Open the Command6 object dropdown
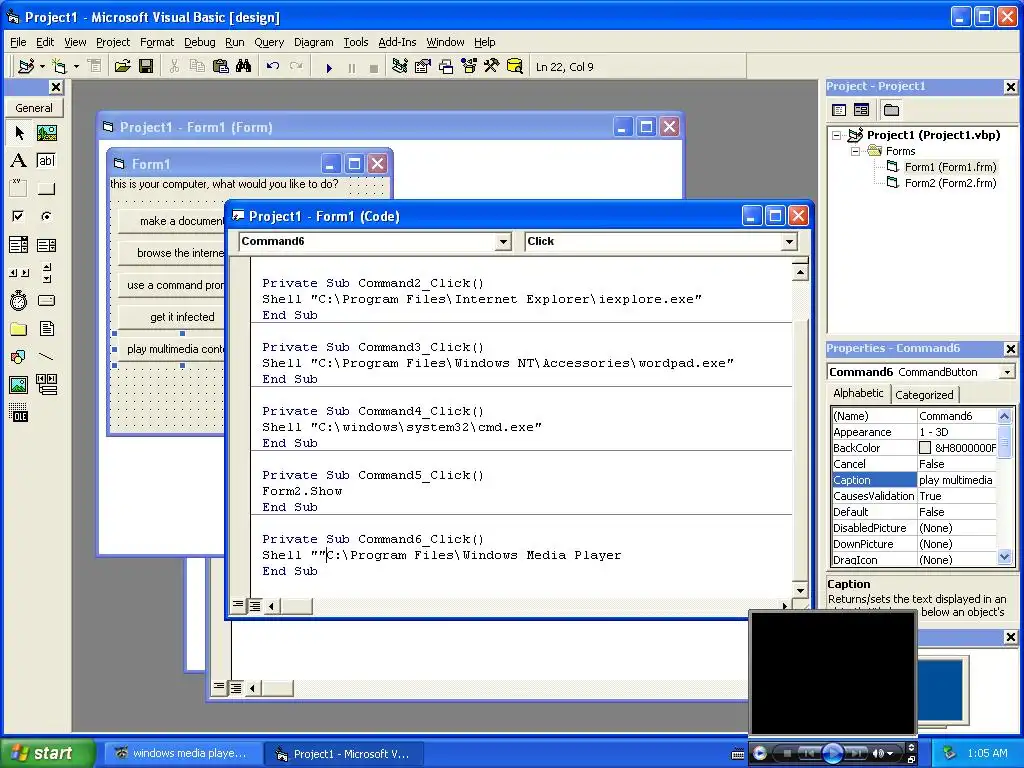The image size is (1024, 768). tap(503, 242)
